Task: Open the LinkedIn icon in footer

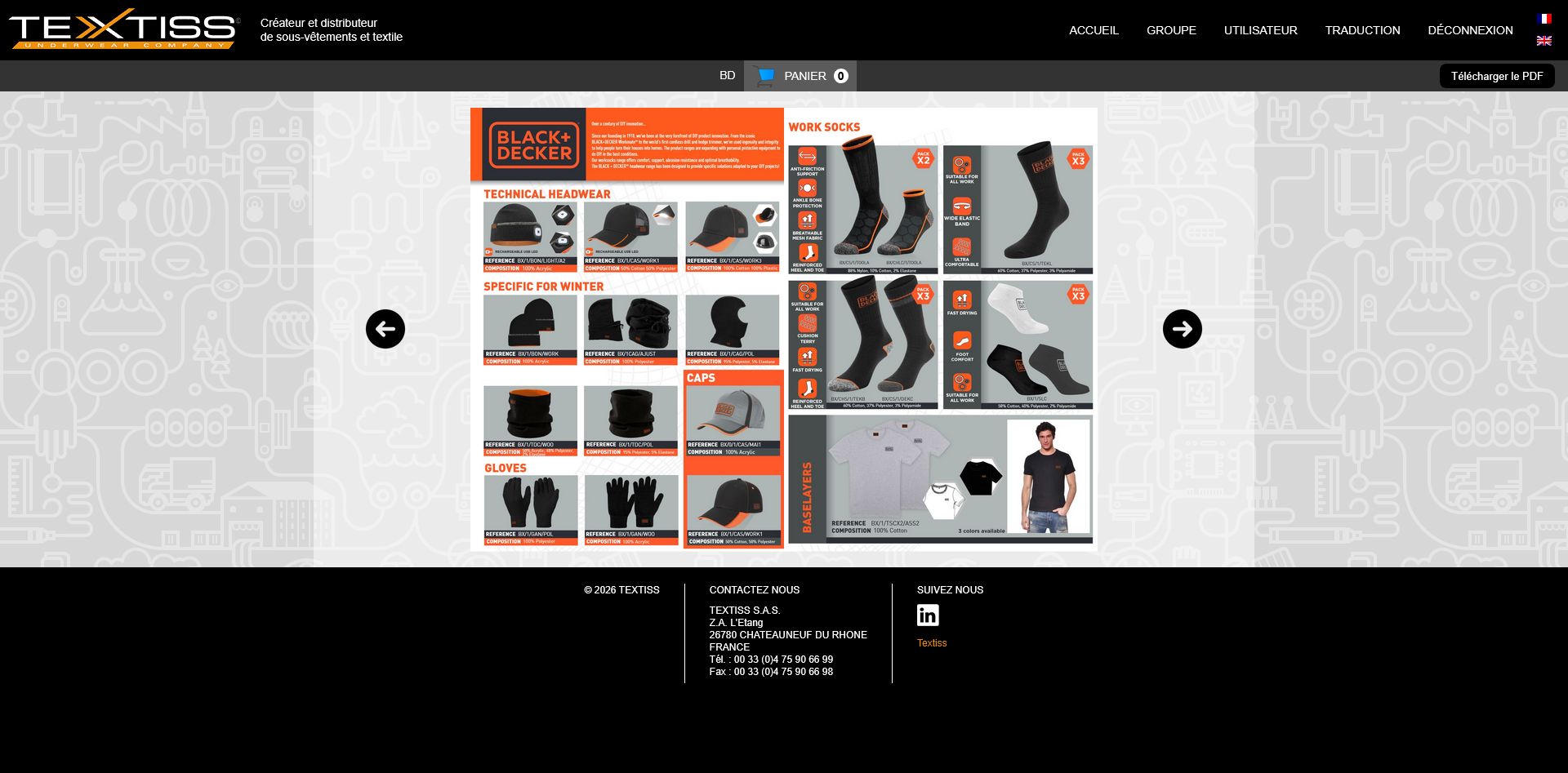Action: [928, 615]
